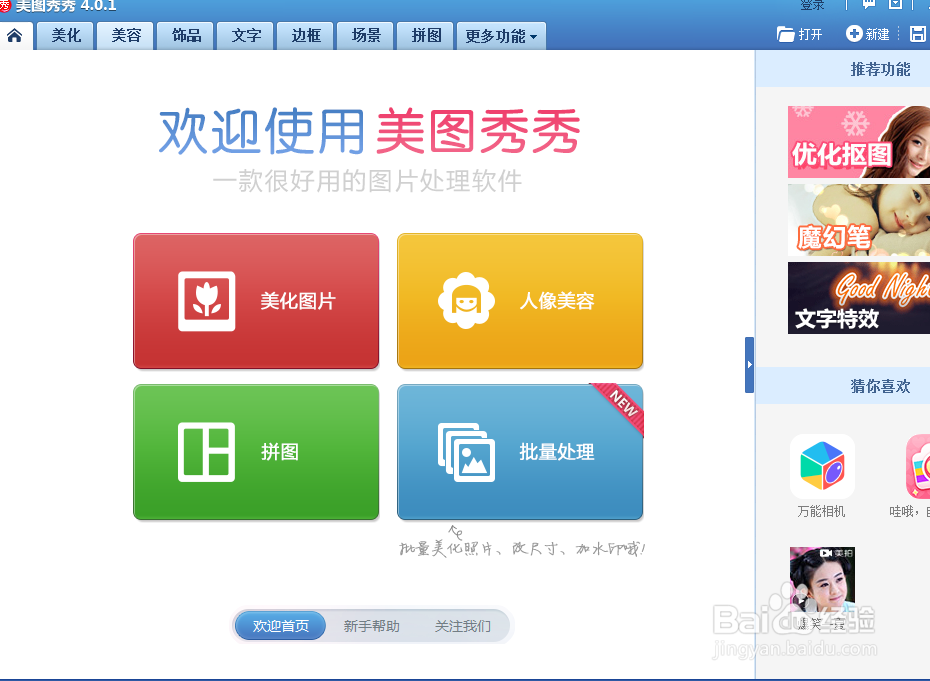Click the 万能相机 cube app icon
The width and height of the screenshot is (930, 681).
[822, 466]
